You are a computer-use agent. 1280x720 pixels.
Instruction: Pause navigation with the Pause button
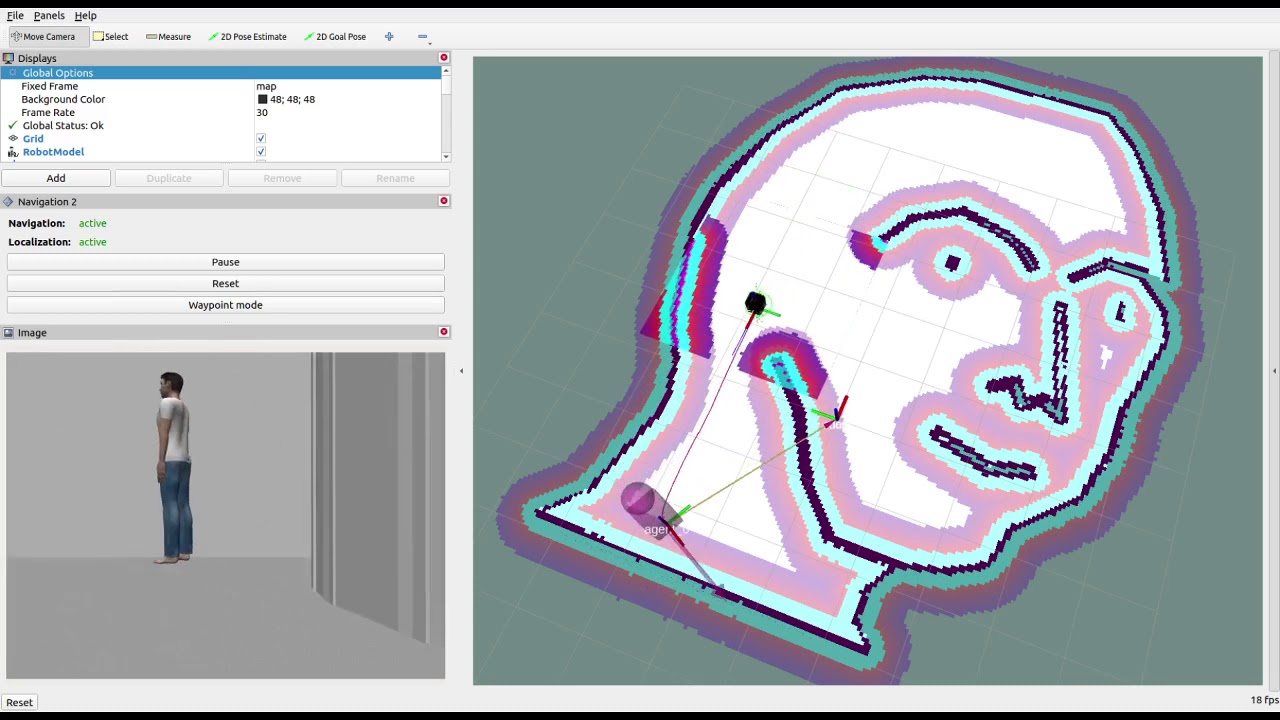[225, 262]
